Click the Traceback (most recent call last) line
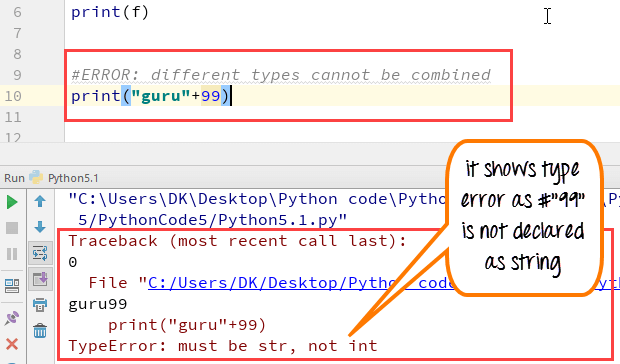The height and width of the screenshot is (364, 620). [237, 241]
